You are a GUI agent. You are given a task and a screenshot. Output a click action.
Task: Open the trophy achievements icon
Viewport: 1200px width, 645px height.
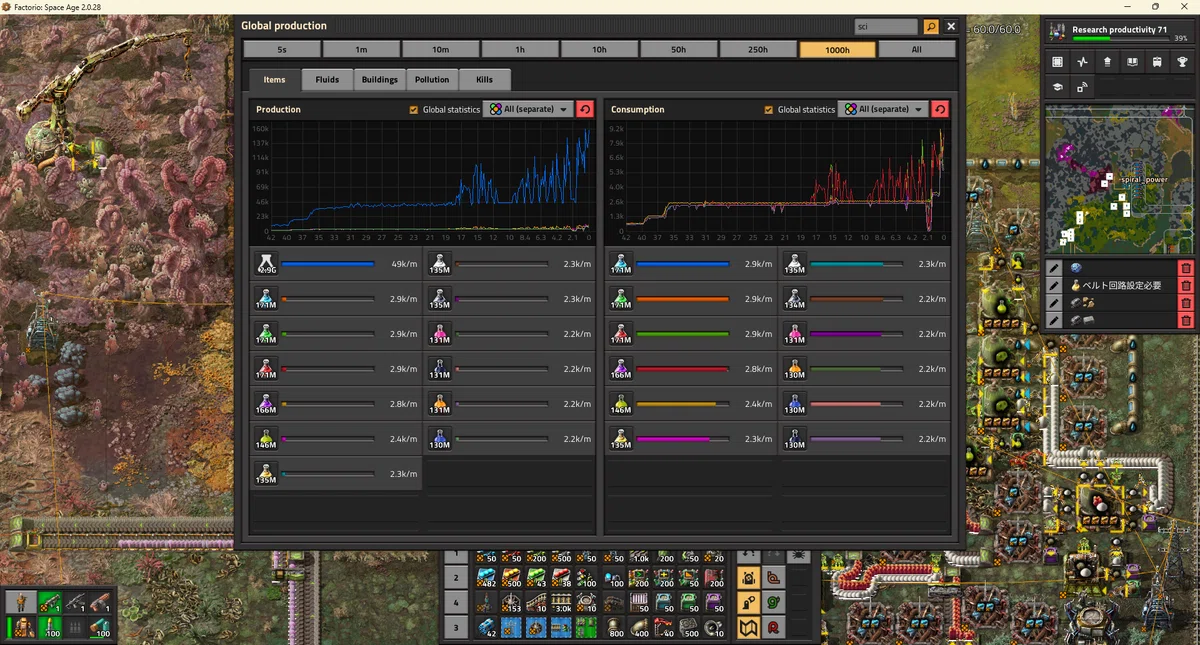click(x=1182, y=62)
